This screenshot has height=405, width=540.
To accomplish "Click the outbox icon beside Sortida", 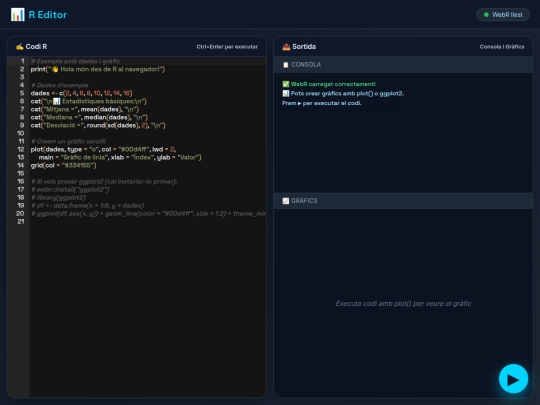I will pos(286,46).
